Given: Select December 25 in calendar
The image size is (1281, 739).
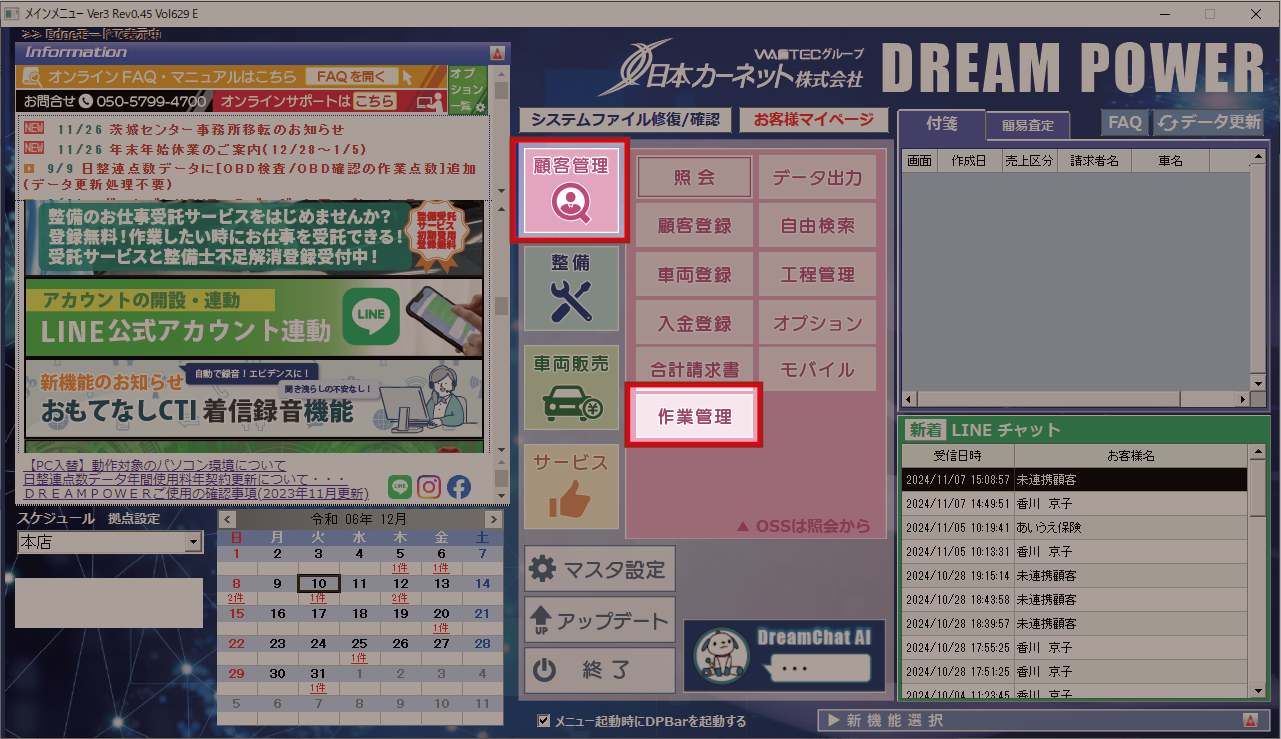Looking at the screenshot, I should tap(359, 644).
